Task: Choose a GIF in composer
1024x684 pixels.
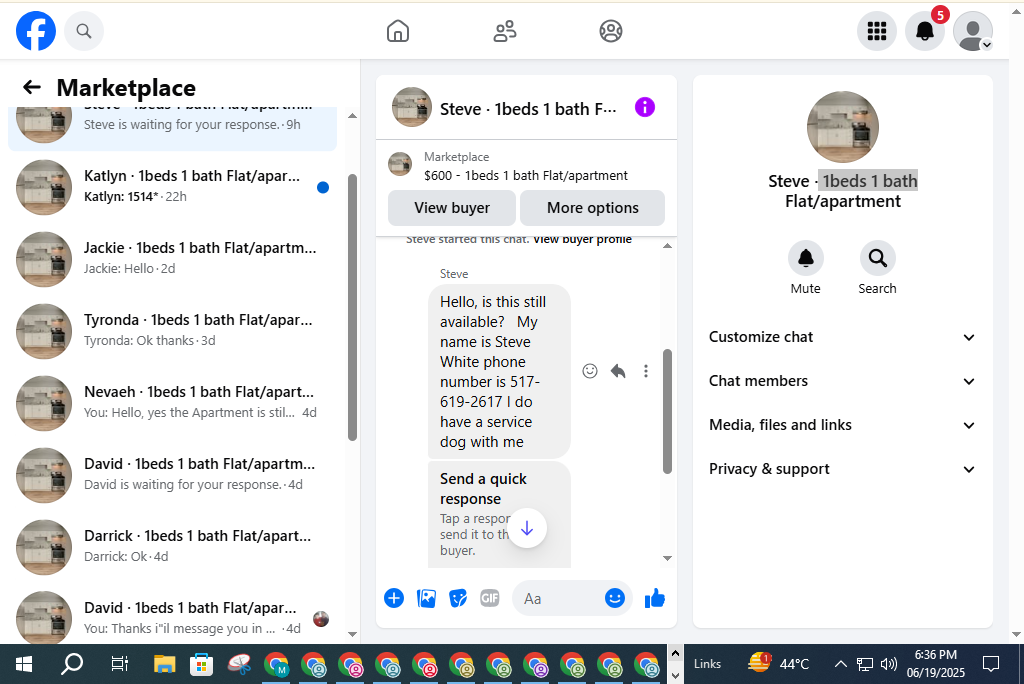Action: 490,598
